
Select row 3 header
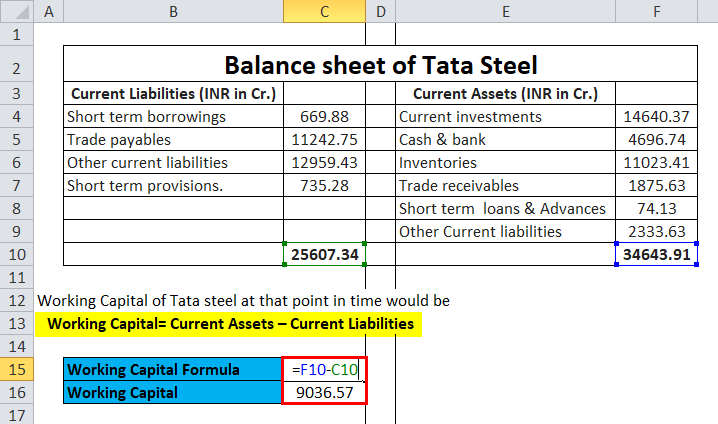pos(16,93)
